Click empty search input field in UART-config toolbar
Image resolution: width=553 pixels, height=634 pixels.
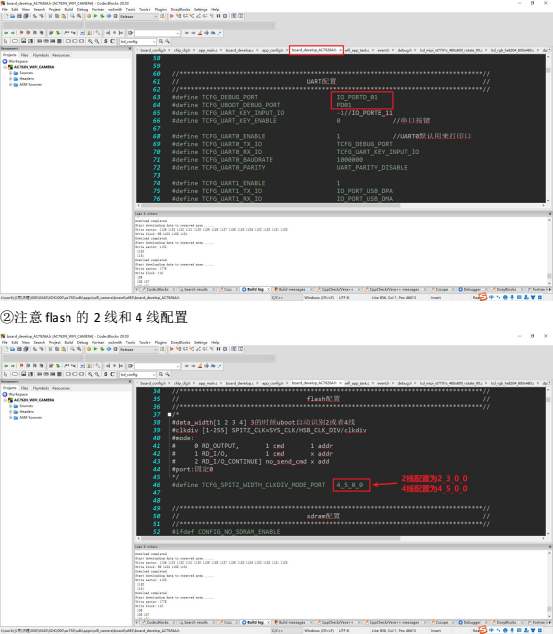[x=157, y=33]
